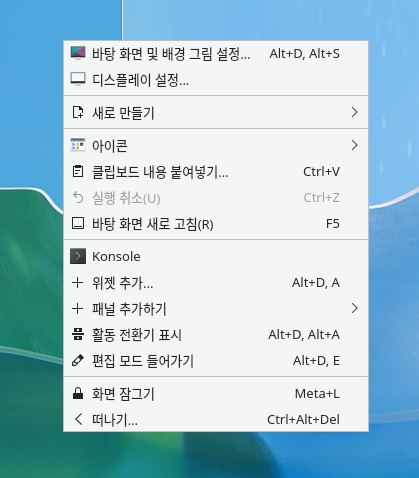Click the new document icon beside 새로 만들기
The image size is (419, 478).
[x=78, y=112]
